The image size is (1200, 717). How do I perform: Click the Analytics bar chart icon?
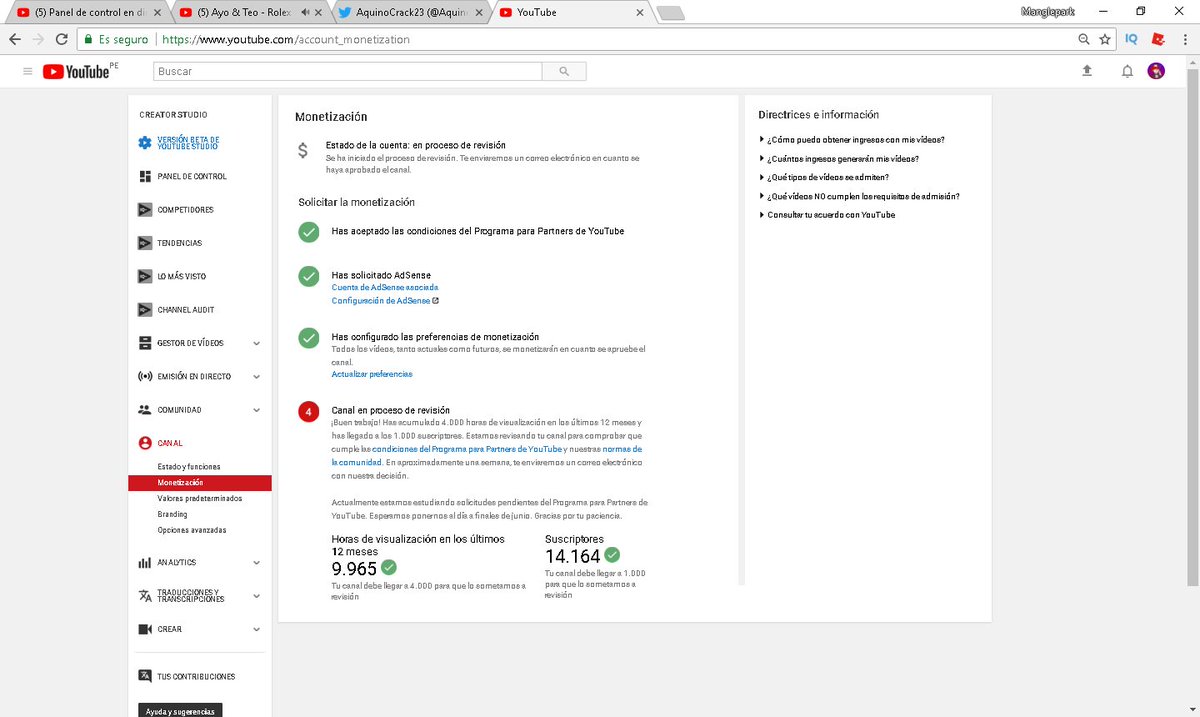pyautogui.click(x=145, y=563)
